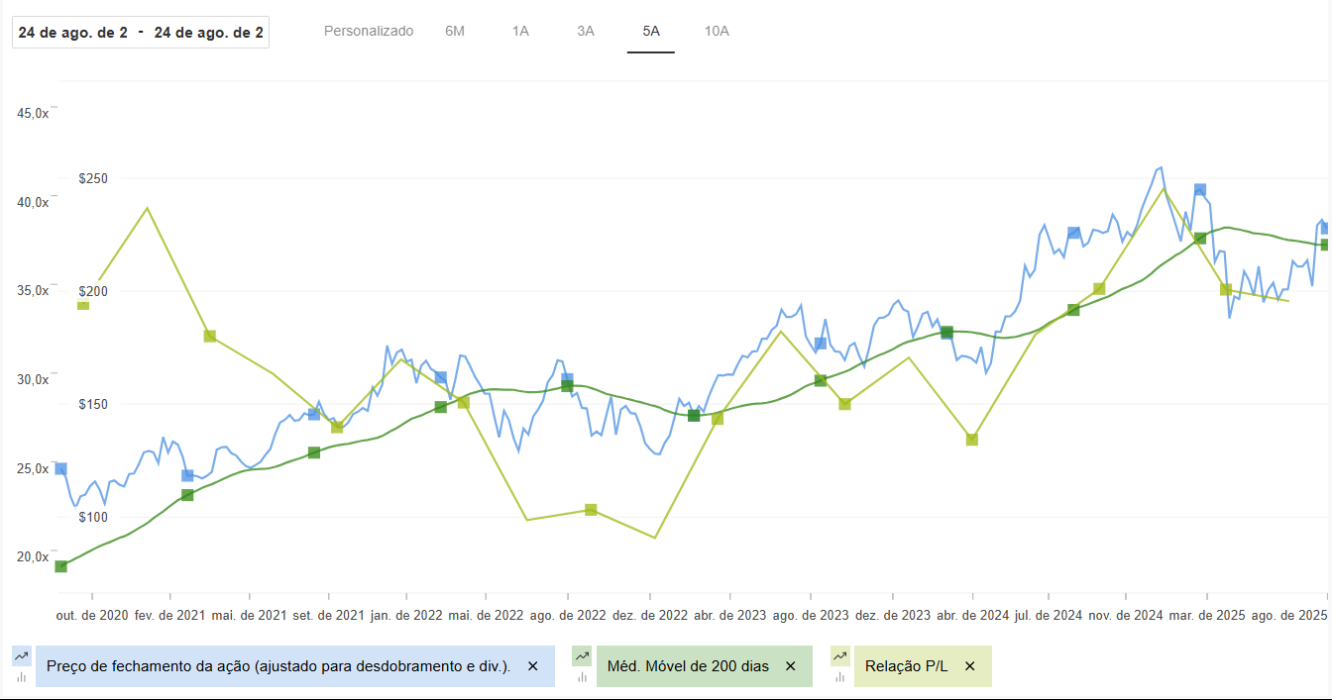Click the Méd. Móvel de 200 dias legend label
Image resolution: width=1332 pixels, height=700 pixels.
point(688,666)
